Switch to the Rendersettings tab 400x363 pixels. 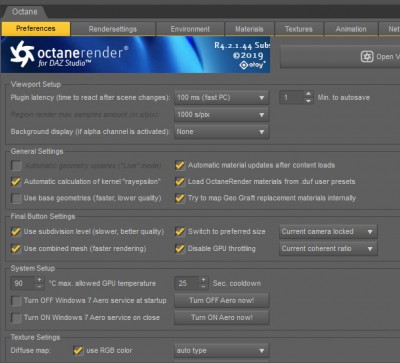(113, 29)
